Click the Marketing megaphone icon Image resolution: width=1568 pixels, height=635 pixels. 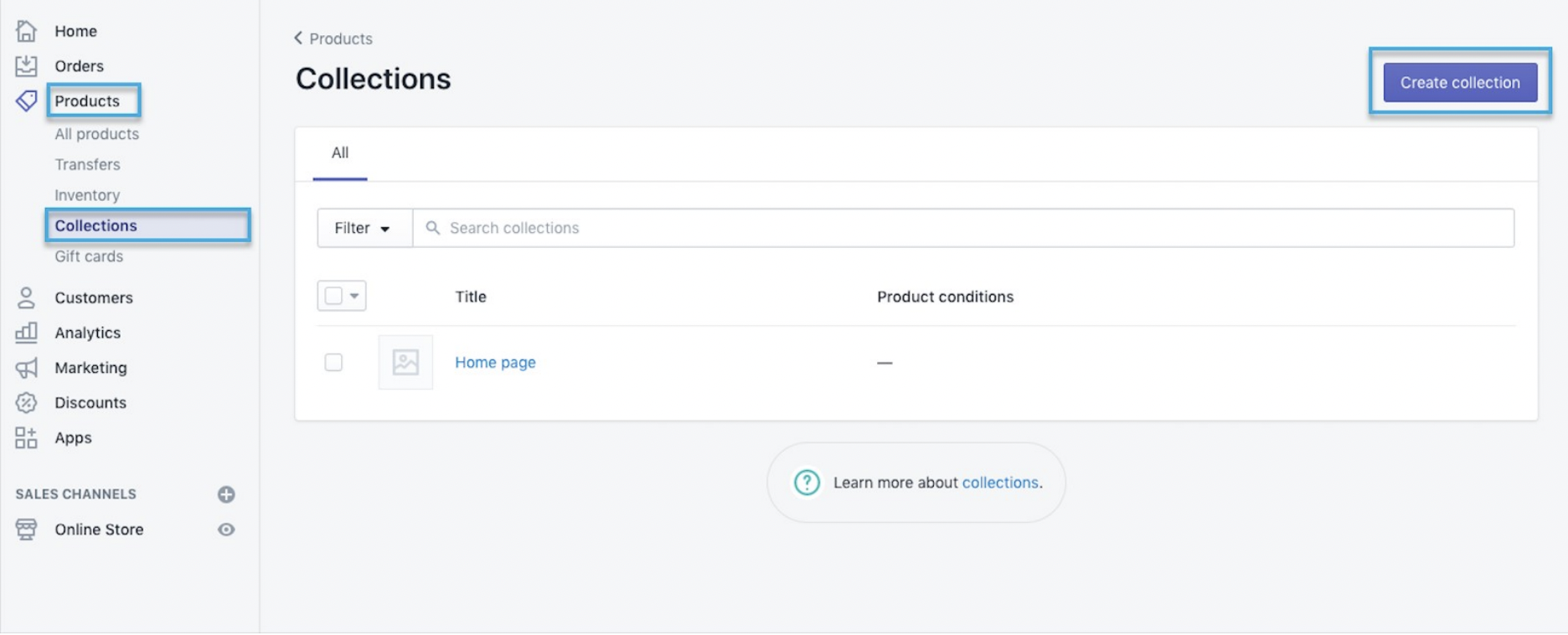(x=26, y=368)
